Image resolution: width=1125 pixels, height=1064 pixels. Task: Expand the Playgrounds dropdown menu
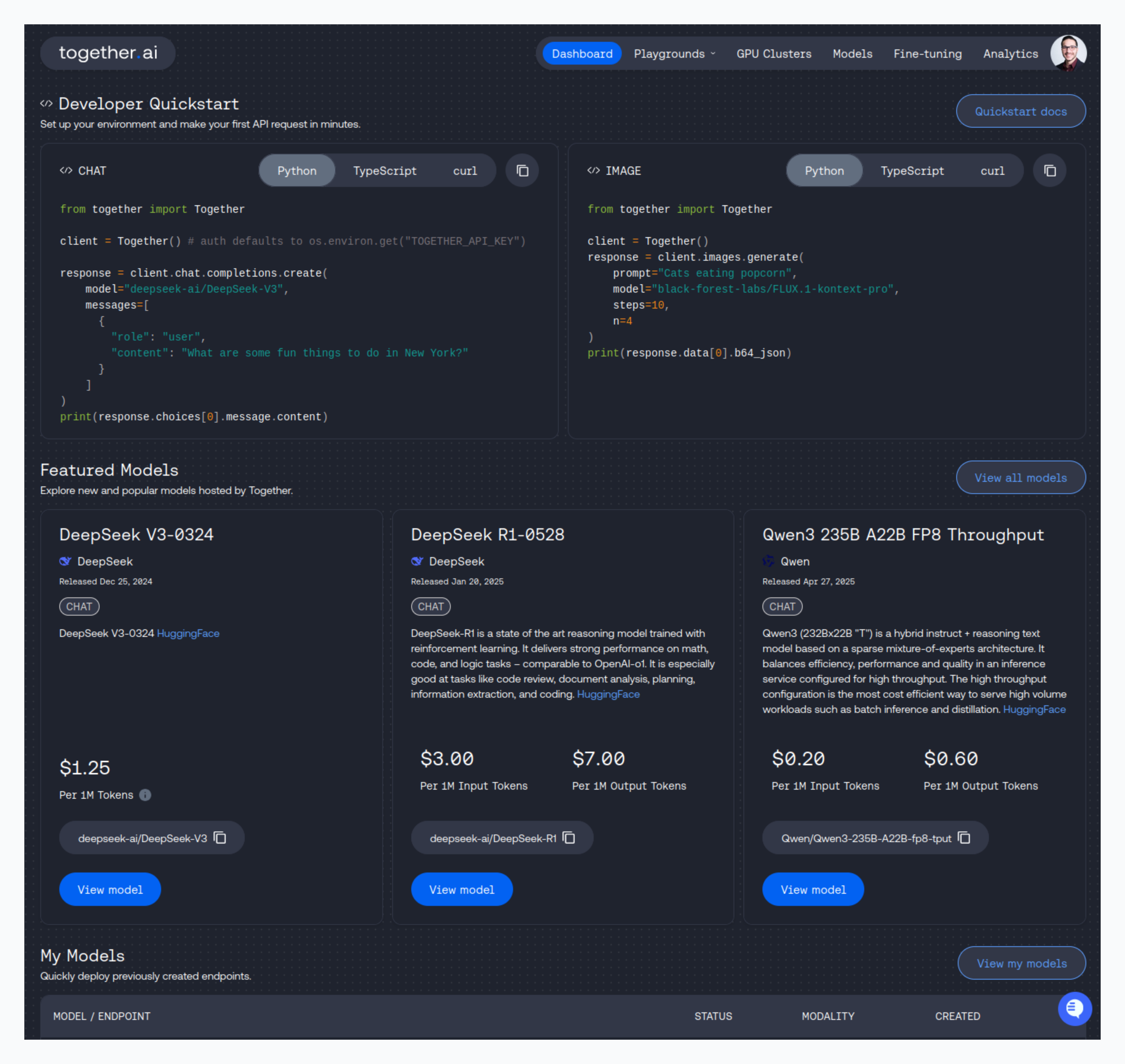(x=674, y=54)
